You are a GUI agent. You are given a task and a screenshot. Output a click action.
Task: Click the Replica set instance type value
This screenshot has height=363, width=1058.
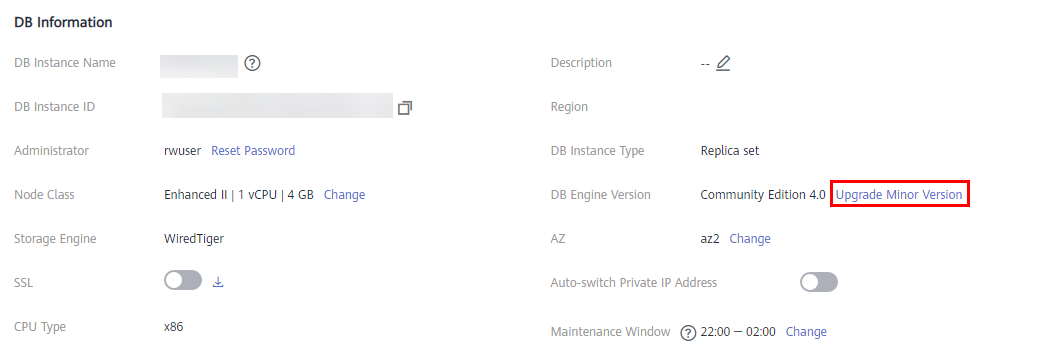click(730, 150)
